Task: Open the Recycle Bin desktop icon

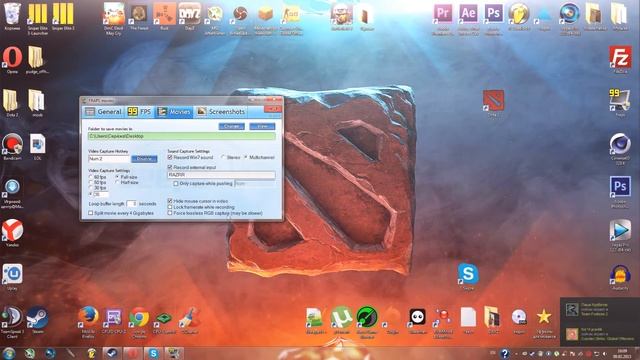Action: pos(12,16)
